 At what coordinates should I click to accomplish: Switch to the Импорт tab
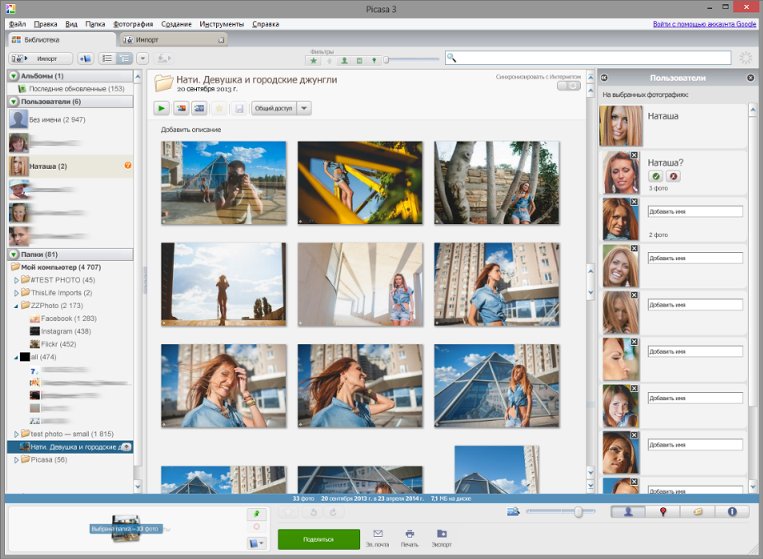pyautogui.click(x=173, y=40)
